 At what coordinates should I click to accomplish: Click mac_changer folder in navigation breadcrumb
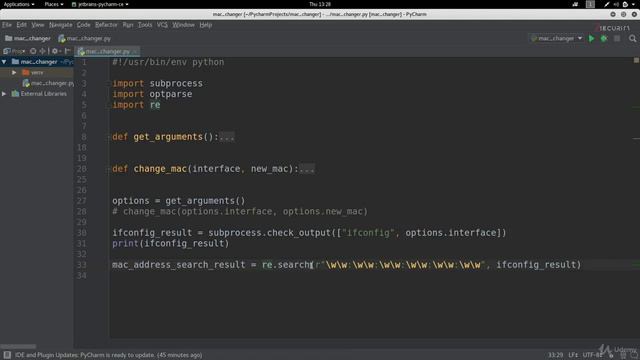[x=28, y=38]
